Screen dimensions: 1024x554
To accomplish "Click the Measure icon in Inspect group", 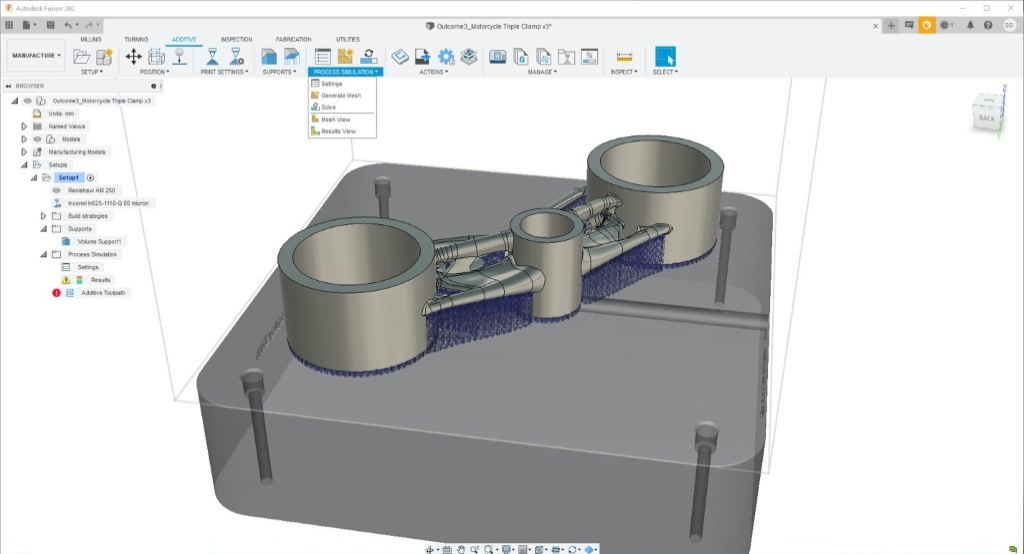I will (x=624, y=57).
